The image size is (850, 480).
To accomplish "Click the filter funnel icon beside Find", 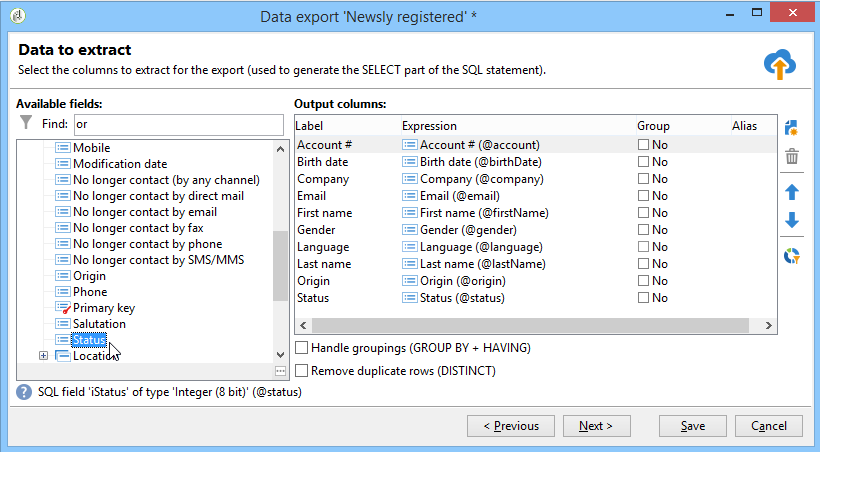I will point(27,123).
